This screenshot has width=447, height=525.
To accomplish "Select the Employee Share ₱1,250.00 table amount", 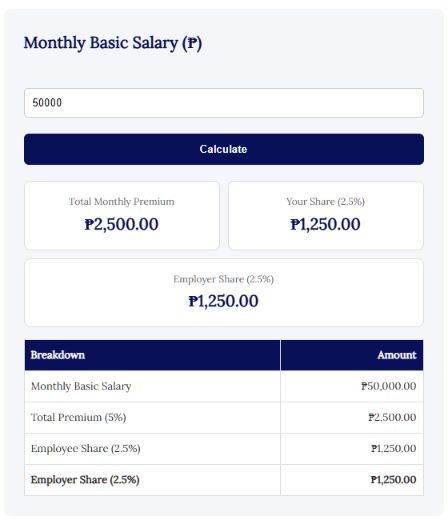I will click(394, 448).
